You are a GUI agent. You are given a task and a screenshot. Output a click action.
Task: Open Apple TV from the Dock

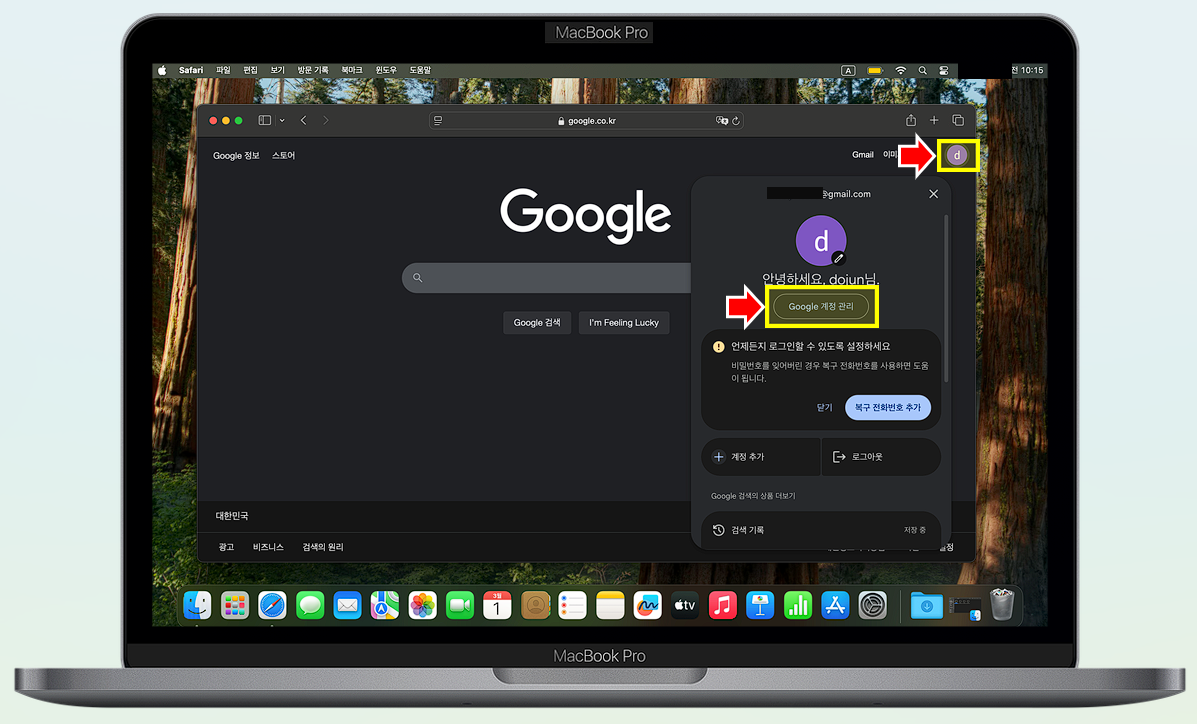click(685, 606)
